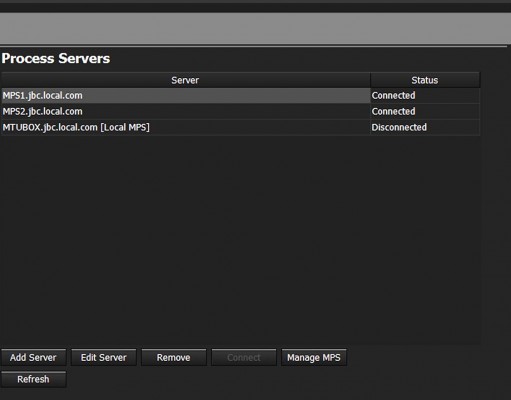Select the MPS2.jbc.local.com server row
Screen dimensions: 511x400
pyautogui.click(x=240, y=111)
